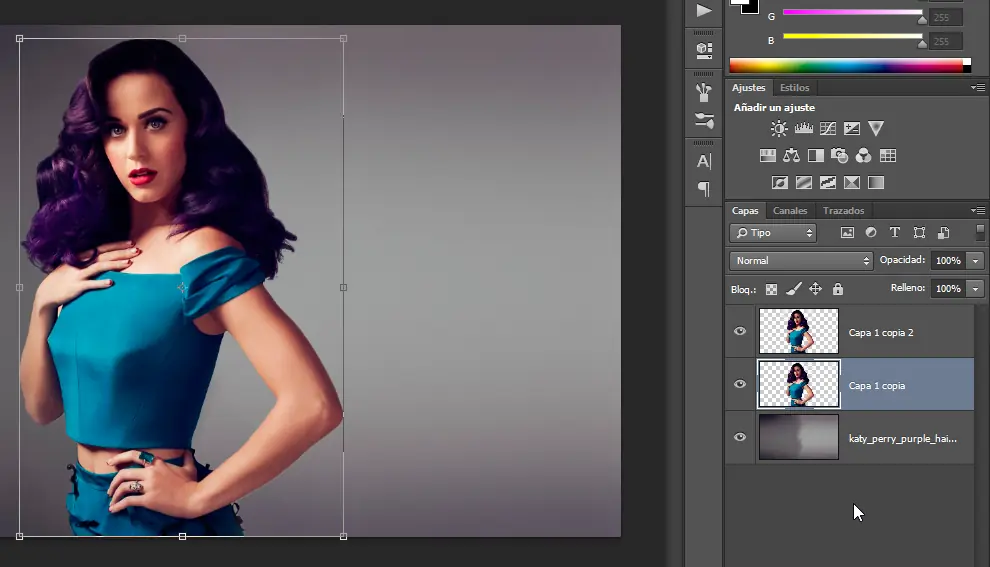
Task: Click the Relleno 100% value field
Action: 948,289
